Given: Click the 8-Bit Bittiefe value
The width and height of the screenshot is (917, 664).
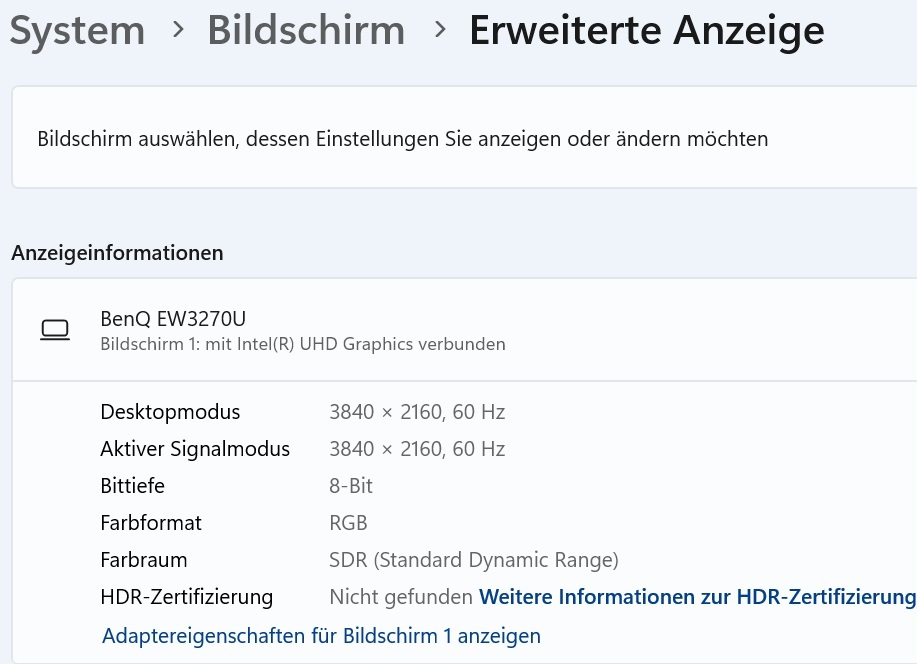Looking at the screenshot, I should 351,486.
